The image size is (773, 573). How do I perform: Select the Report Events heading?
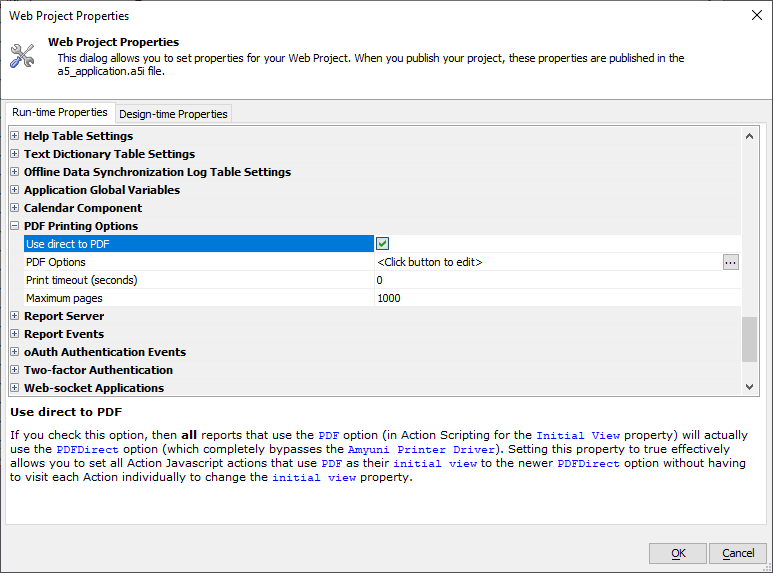click(64, 334)
